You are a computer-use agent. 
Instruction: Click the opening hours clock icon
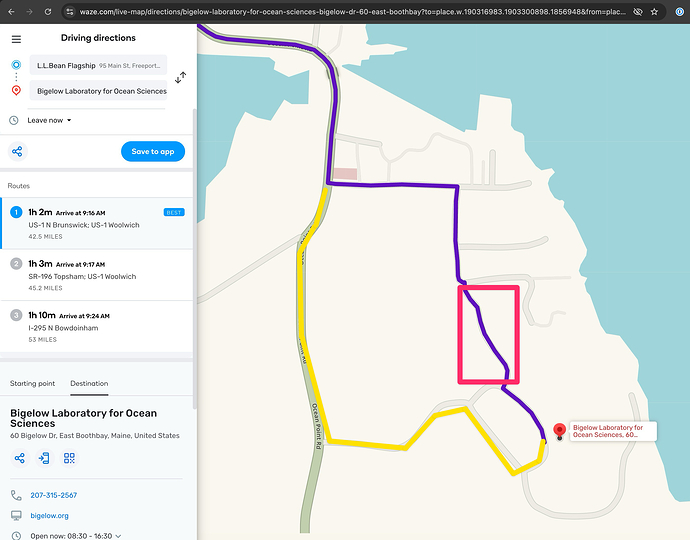[16, 536]
